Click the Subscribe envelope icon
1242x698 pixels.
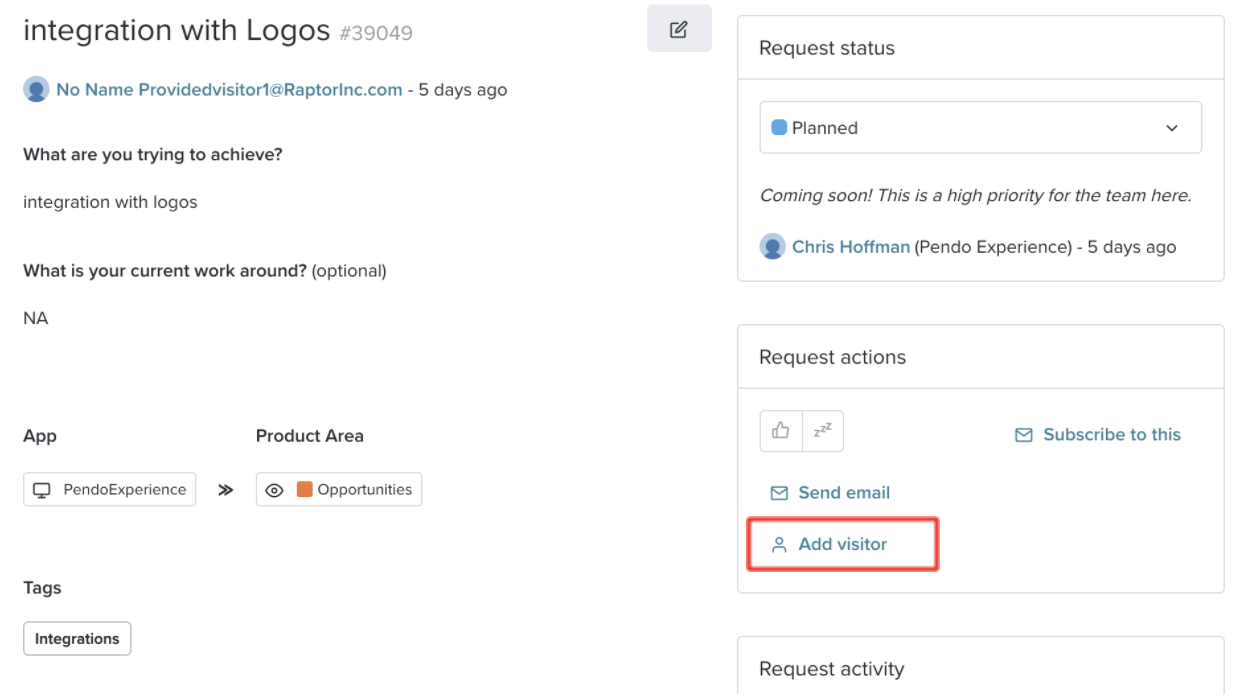tap(1024, 435)
